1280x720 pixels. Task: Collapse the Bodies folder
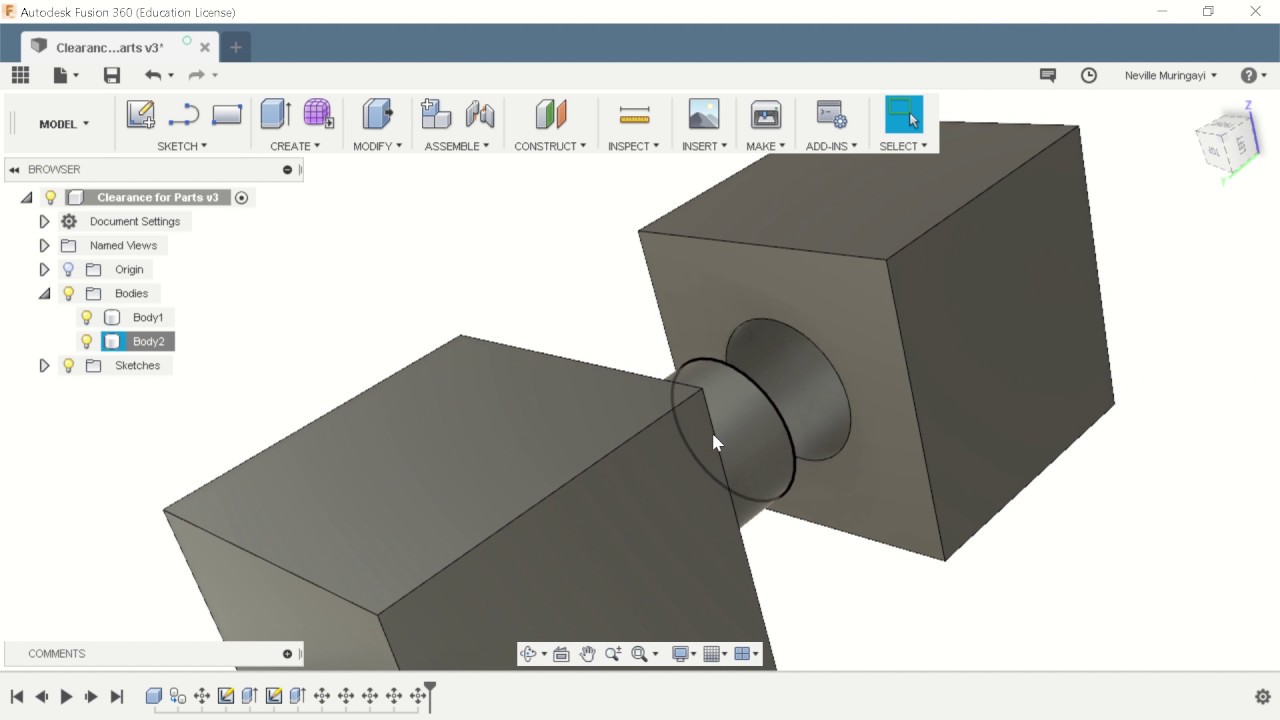pyautogui.click(x=44, y=293)
